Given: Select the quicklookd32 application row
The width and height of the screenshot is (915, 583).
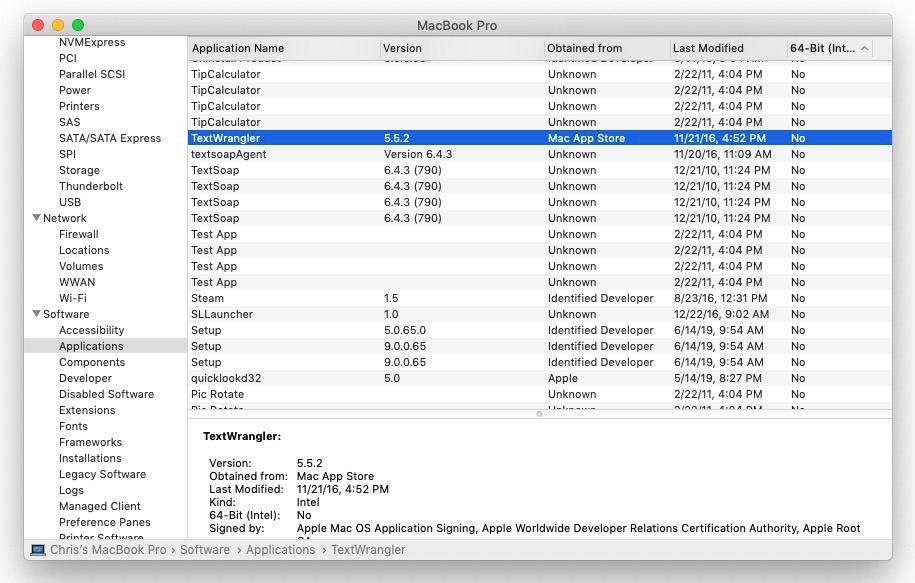Looking at the screenshot, I should coord(225,378).
